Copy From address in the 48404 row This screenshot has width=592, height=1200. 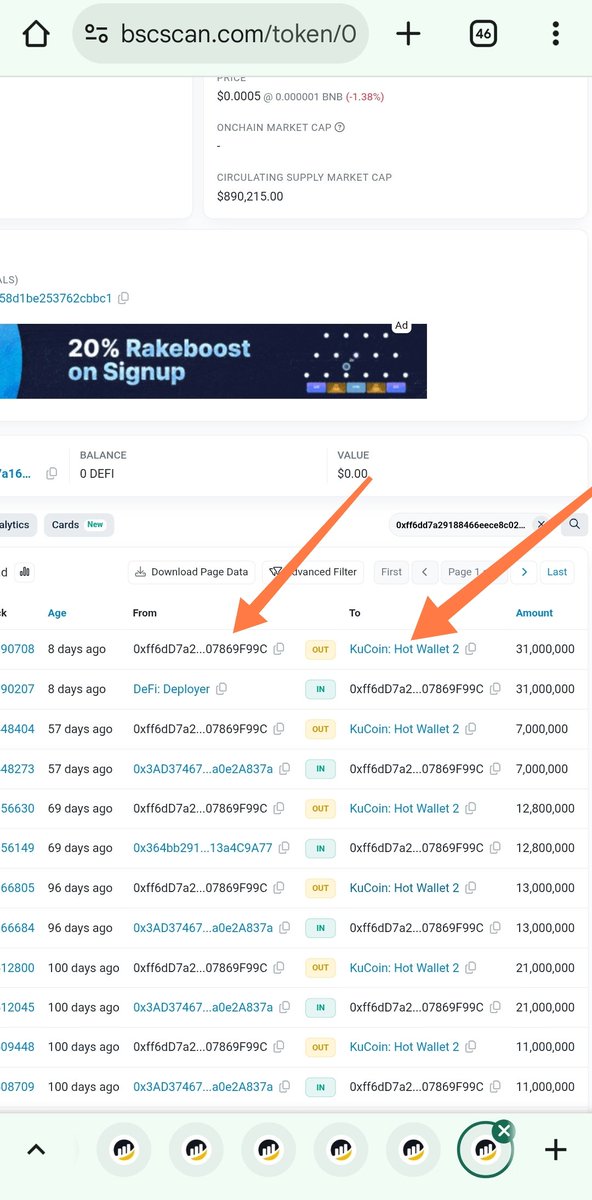tap(279, 729)
